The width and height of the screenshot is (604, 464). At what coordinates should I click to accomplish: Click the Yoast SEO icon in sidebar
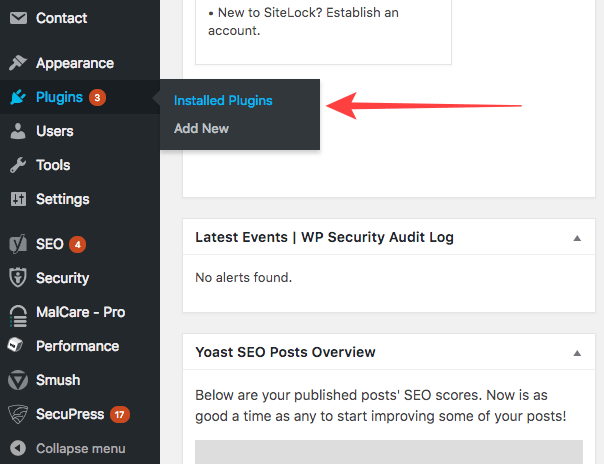17,244
